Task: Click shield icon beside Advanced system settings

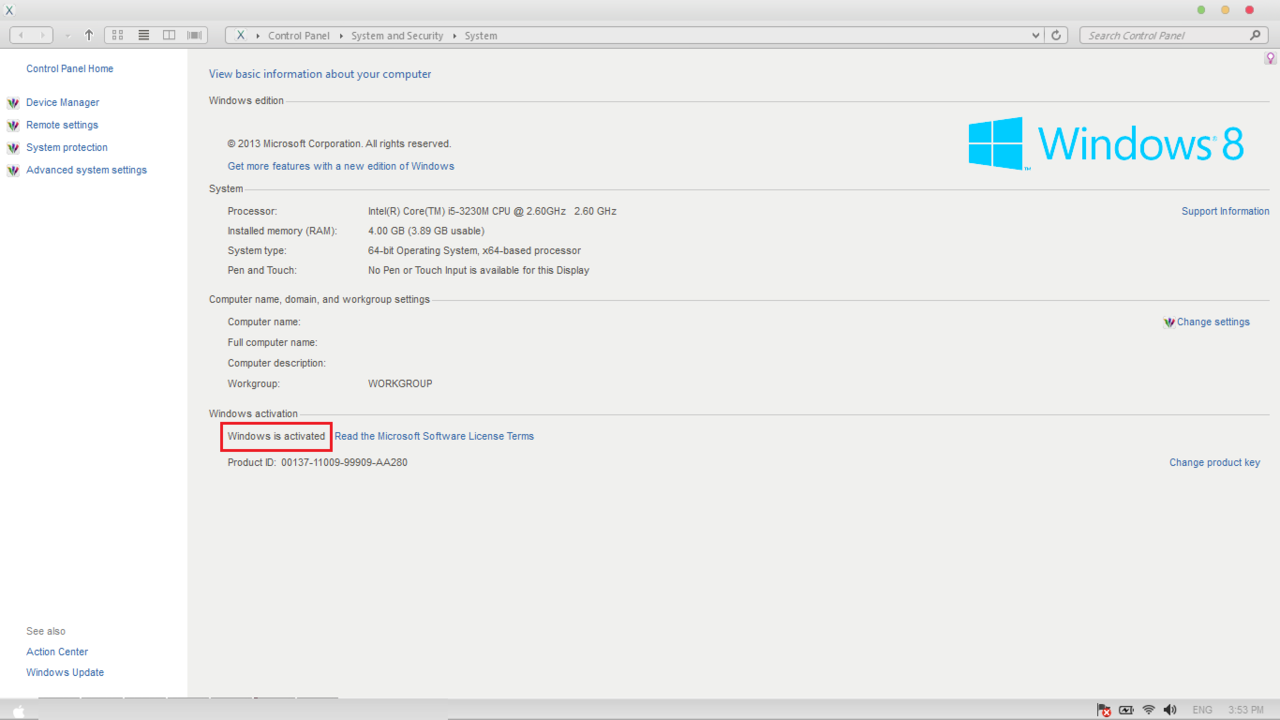Action: [x=13, y=170]
